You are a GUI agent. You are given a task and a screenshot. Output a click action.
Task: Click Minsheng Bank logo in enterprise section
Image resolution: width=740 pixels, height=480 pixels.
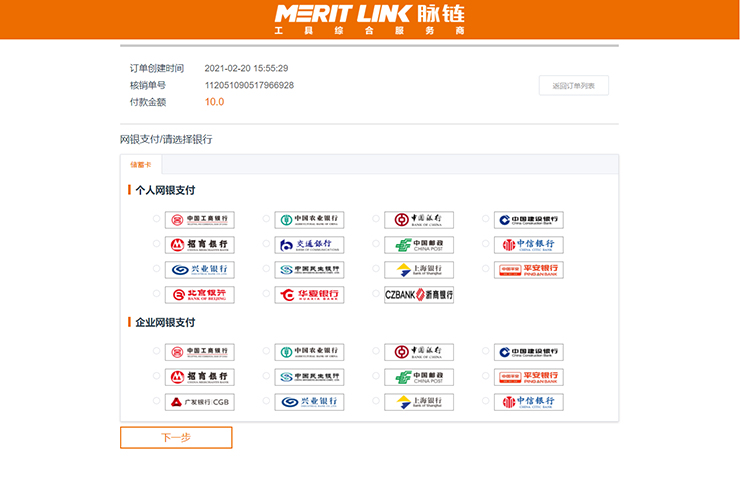[309, 377]
